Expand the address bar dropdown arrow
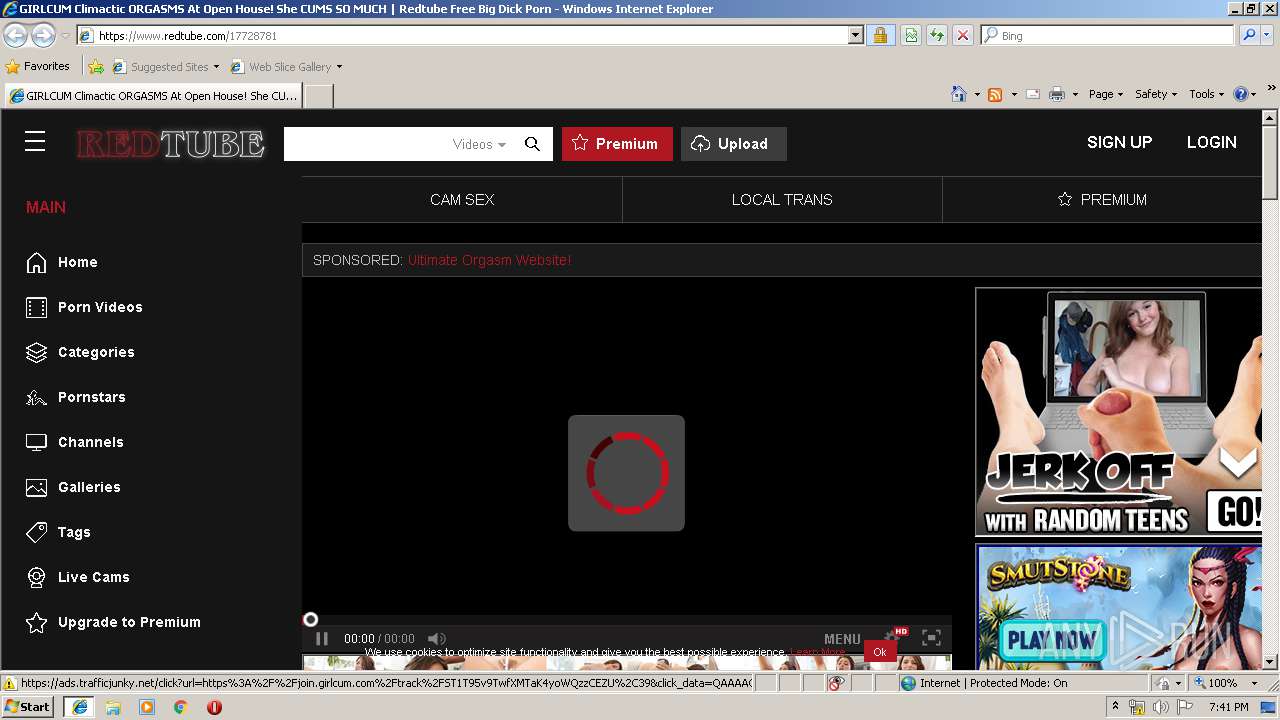Screen dimensions: 1280x720 point(855,35)
